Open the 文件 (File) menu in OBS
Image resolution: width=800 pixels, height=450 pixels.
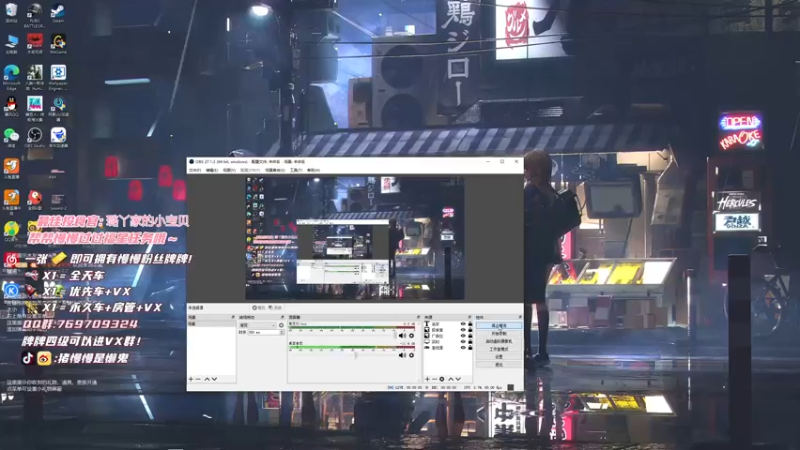pos(195,170)
